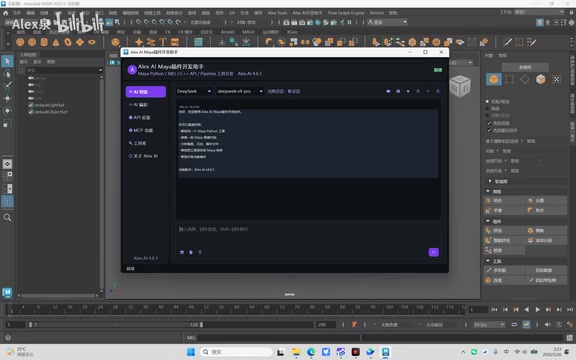Choose the Paint selection tool in toolbox
Screen dimensions: 576x360
[x=7, y=86]
